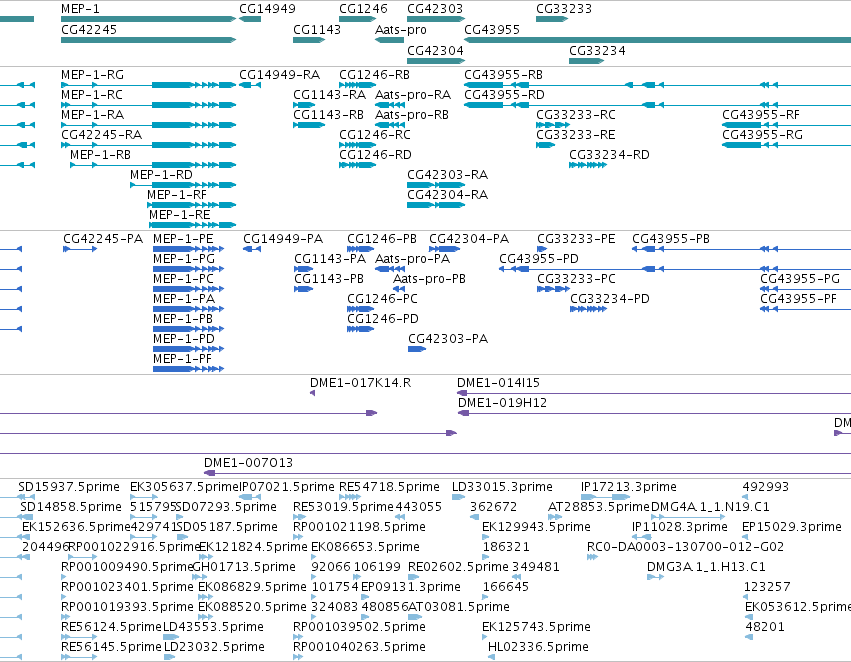Select the CG33234 gene label
Screen dimensions: 851x662
tap(597, 50)
